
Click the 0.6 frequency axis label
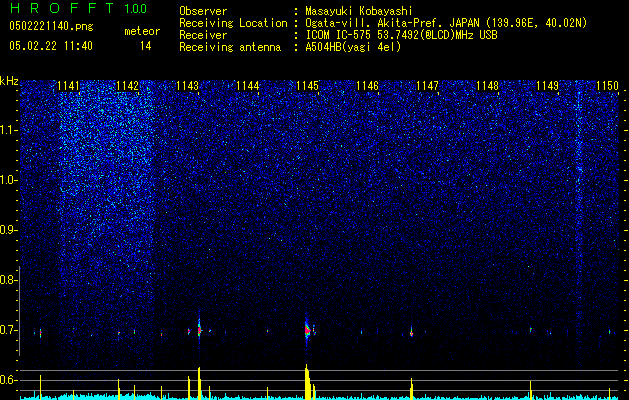tap(8, 380)
